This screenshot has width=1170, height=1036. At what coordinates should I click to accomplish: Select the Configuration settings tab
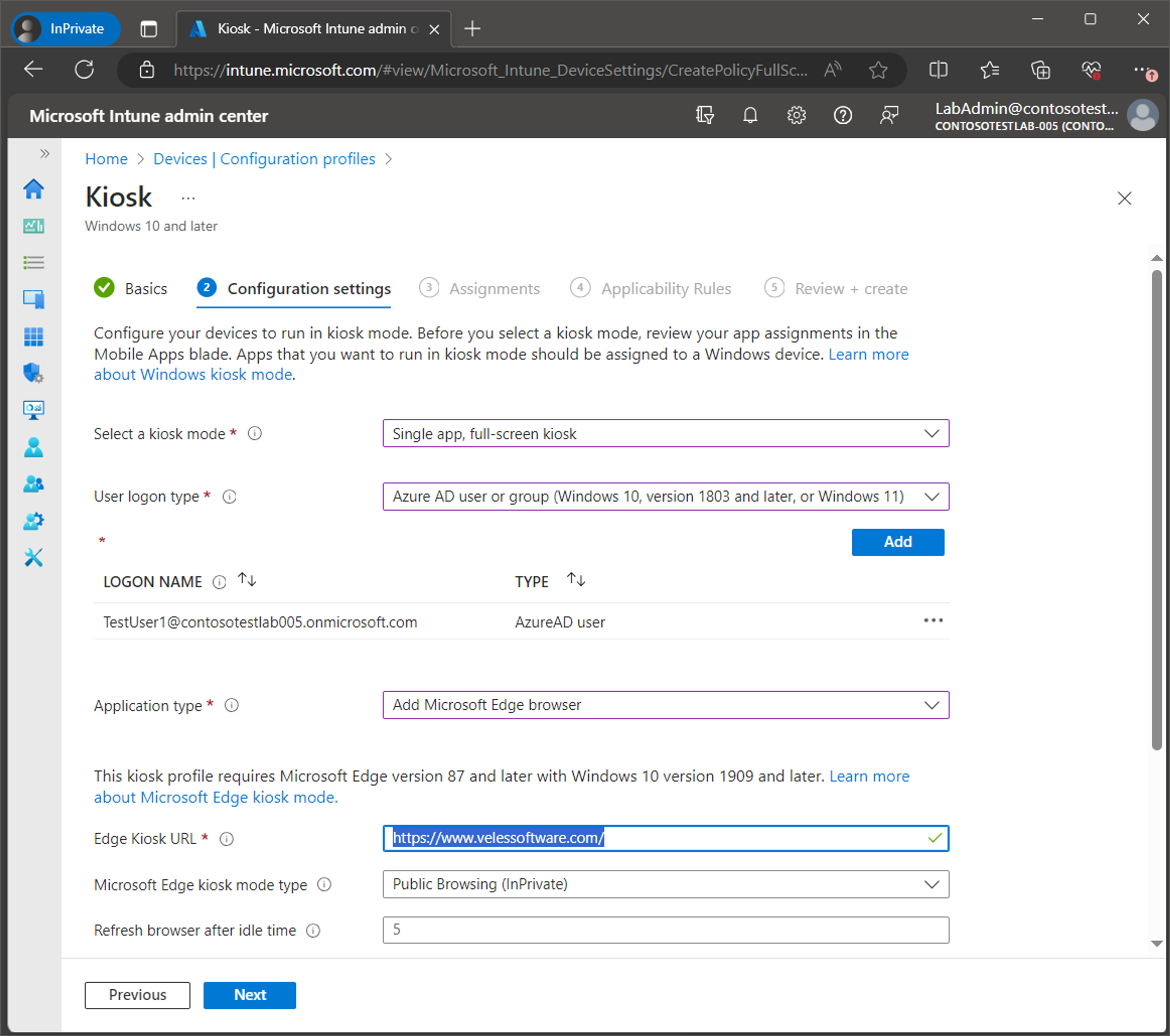tap(294, 288)
